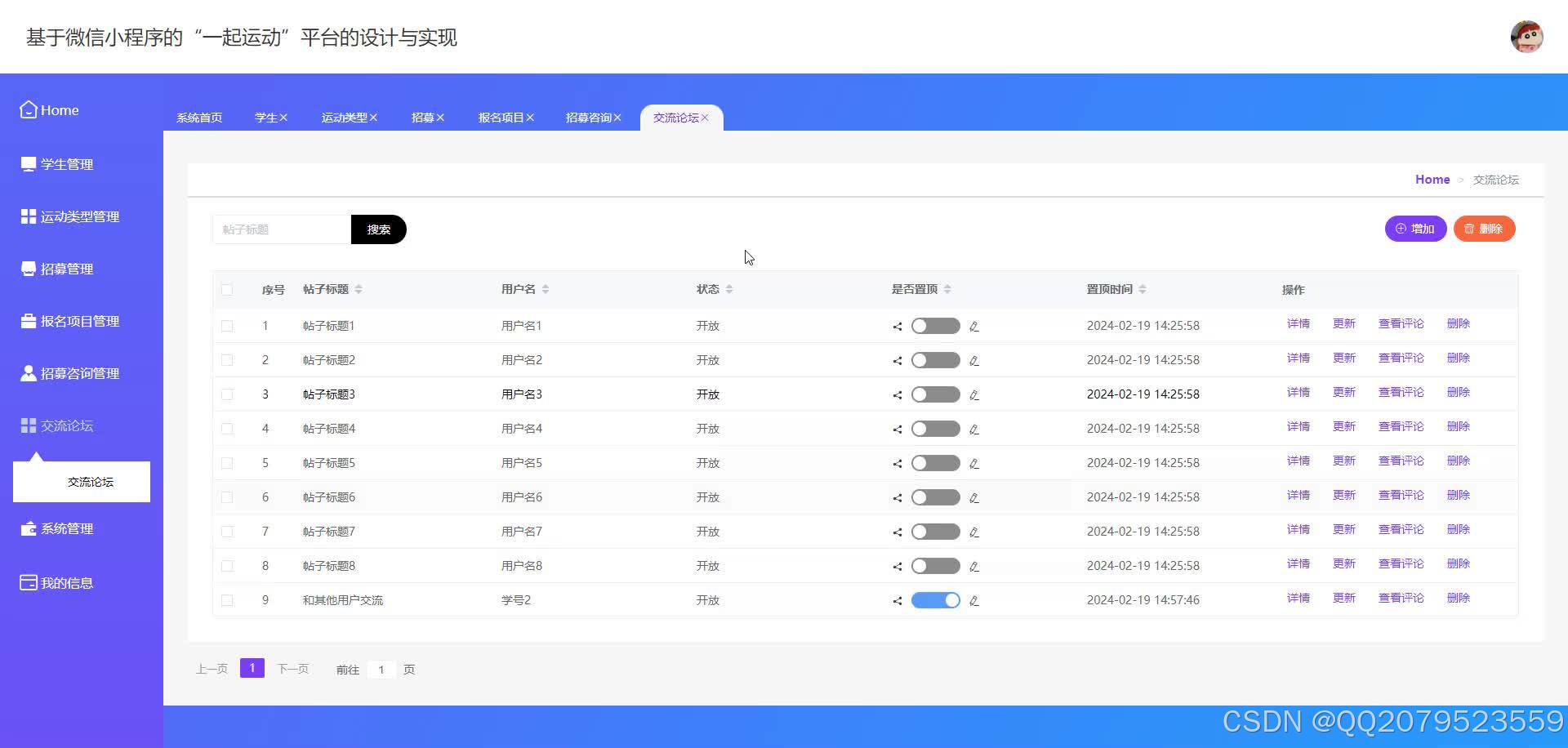Viewport: 1568px width, 748px height.
Task: Open the user avatar in the header
Action: click(1526, 37)
